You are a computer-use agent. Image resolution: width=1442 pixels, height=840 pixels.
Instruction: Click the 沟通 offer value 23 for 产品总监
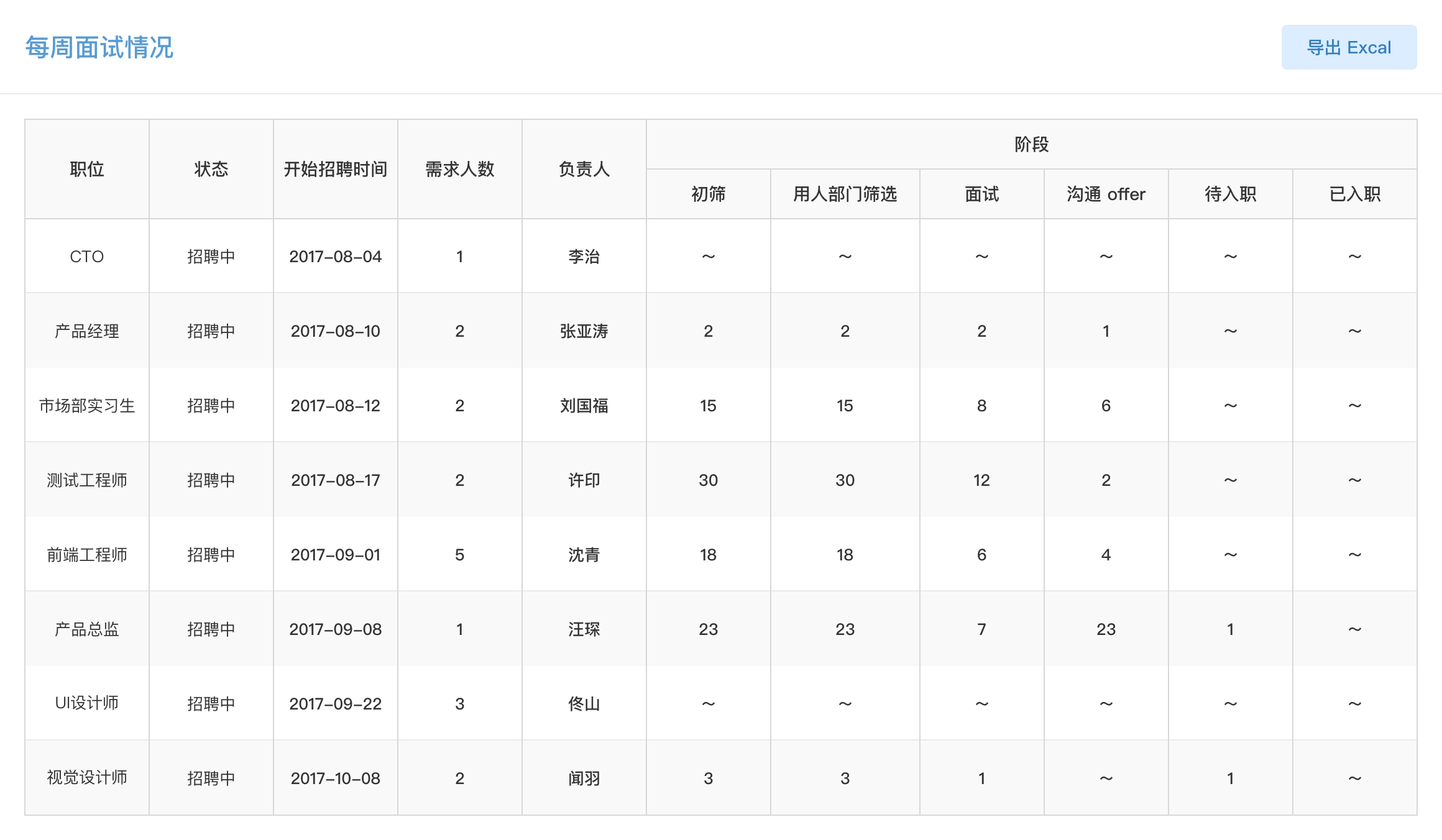click(x=1106, y=629)
